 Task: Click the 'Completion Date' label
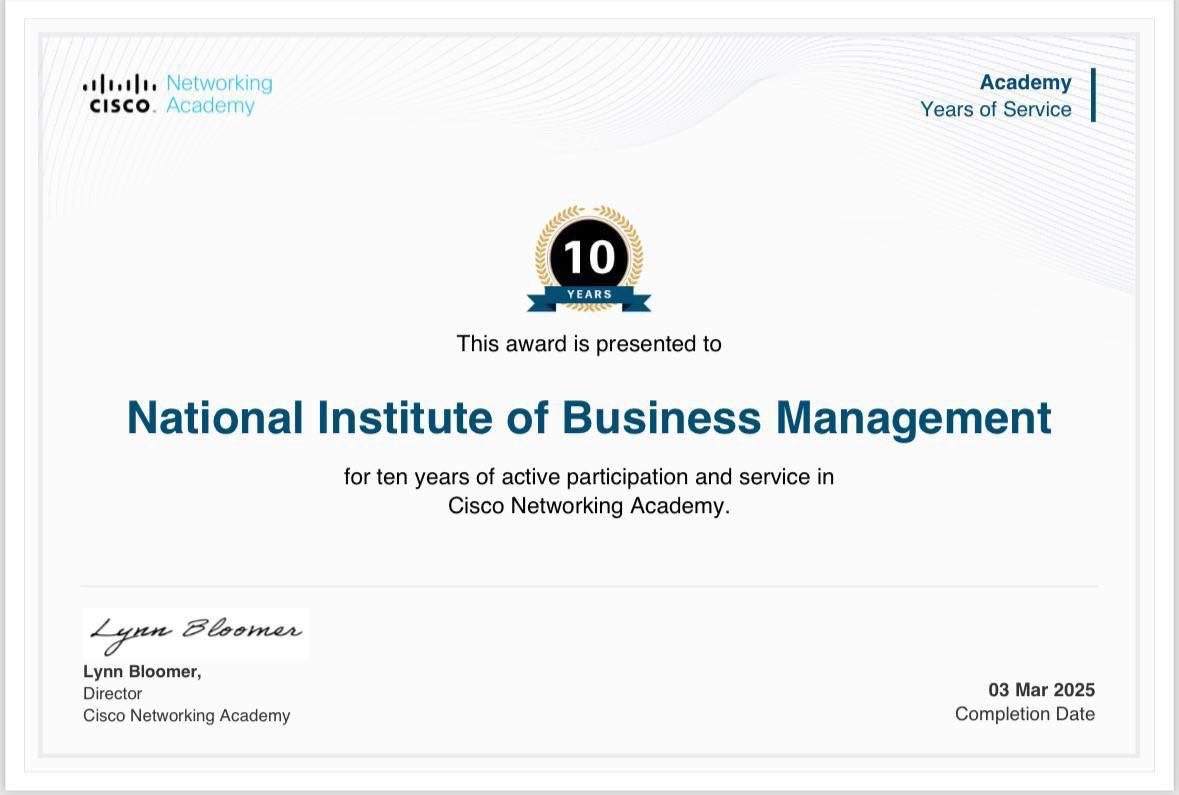(x=1024, y=714)
